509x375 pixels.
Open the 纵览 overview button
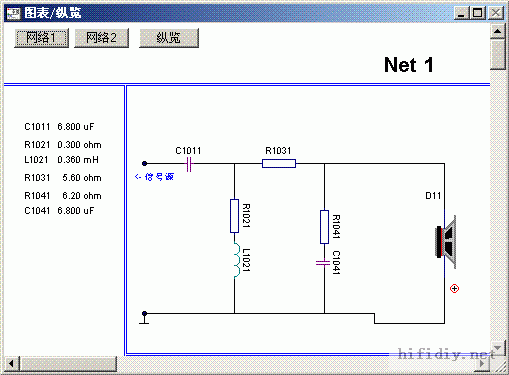[169, 38]
